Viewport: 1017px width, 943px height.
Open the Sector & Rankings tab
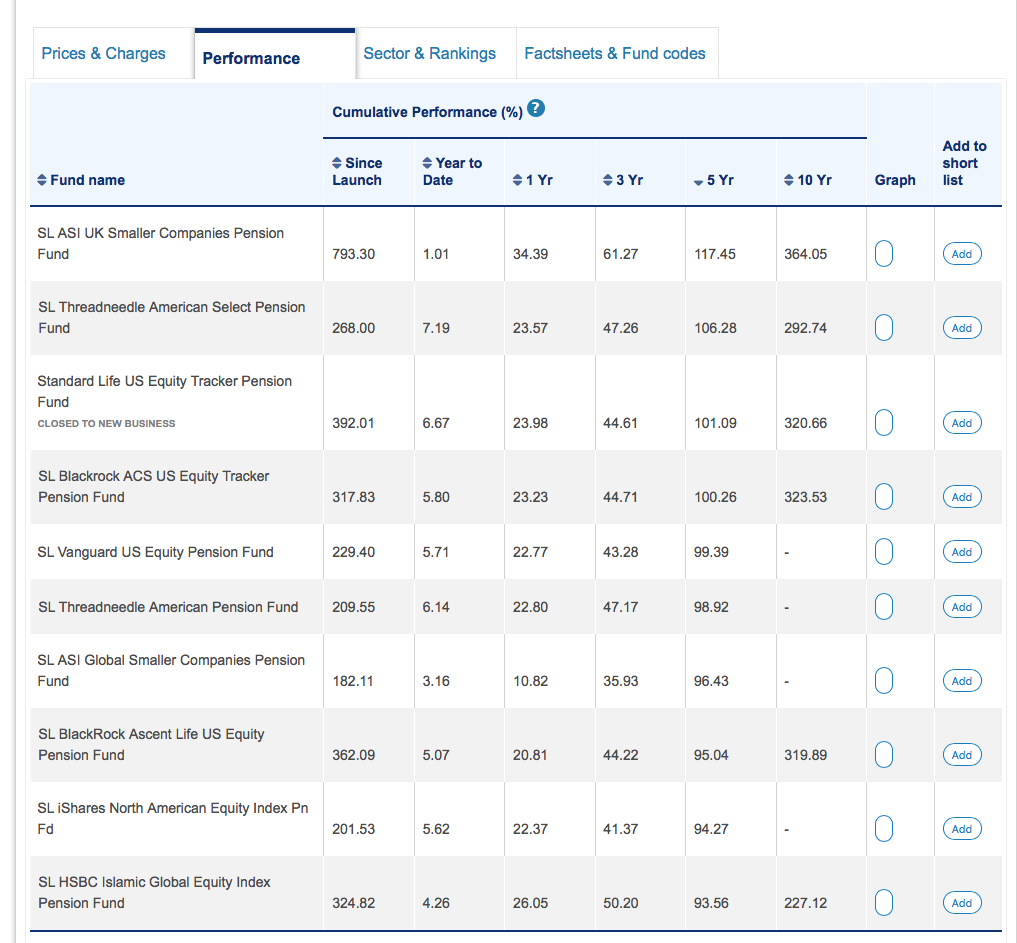429,54
